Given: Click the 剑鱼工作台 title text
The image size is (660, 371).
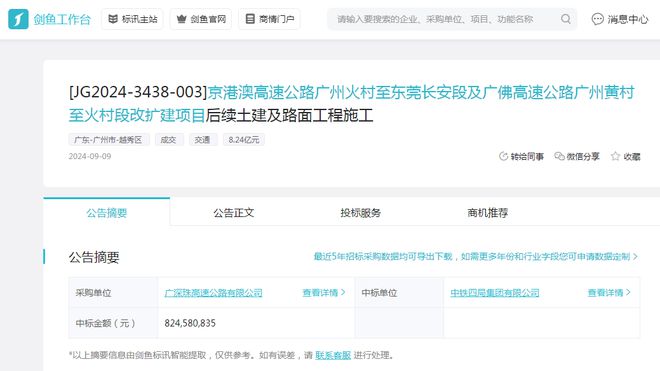Looking at the screenshot, I should [62, 19].
